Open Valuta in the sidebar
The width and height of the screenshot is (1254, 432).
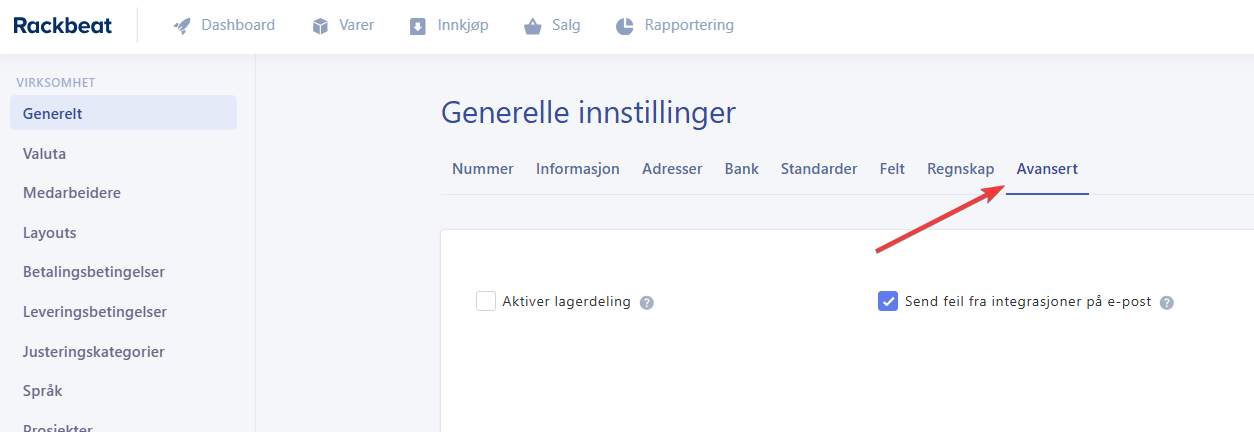[x=45, y=154]
